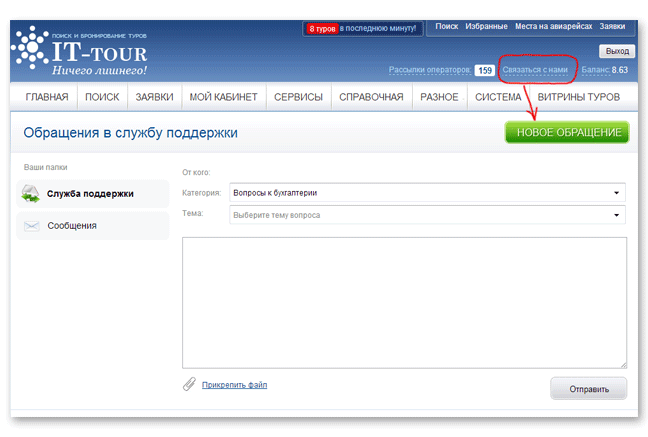Click the 'Обращения в службу поддержки' heading
648x437 pixels.
pyautogui.click(x=130, y=133)
